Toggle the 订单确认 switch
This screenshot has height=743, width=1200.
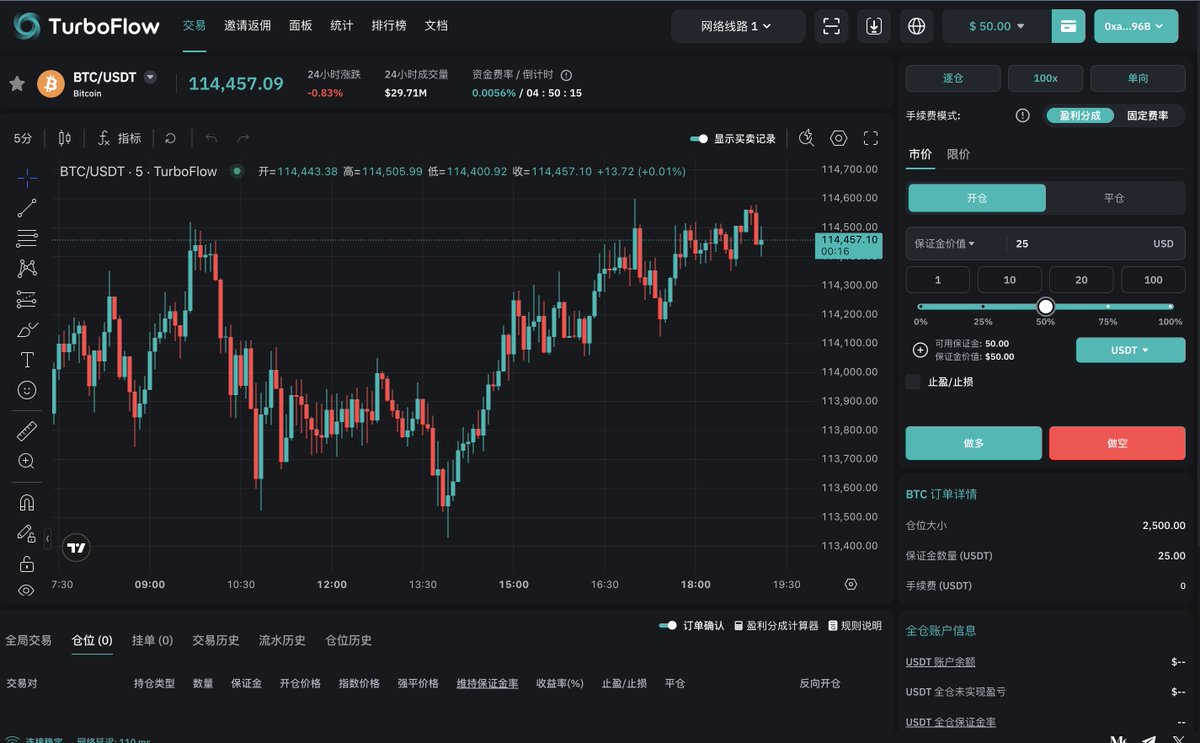click(x=668, y=625)
